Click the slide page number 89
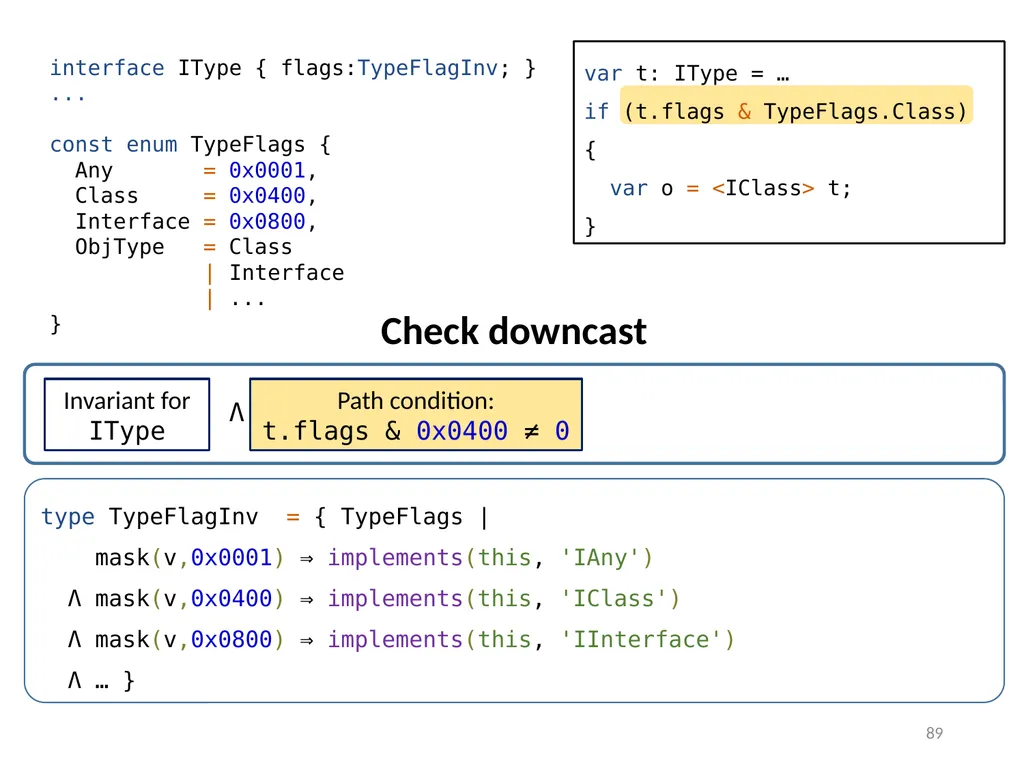1024x768 pixels. click(935, 733)
